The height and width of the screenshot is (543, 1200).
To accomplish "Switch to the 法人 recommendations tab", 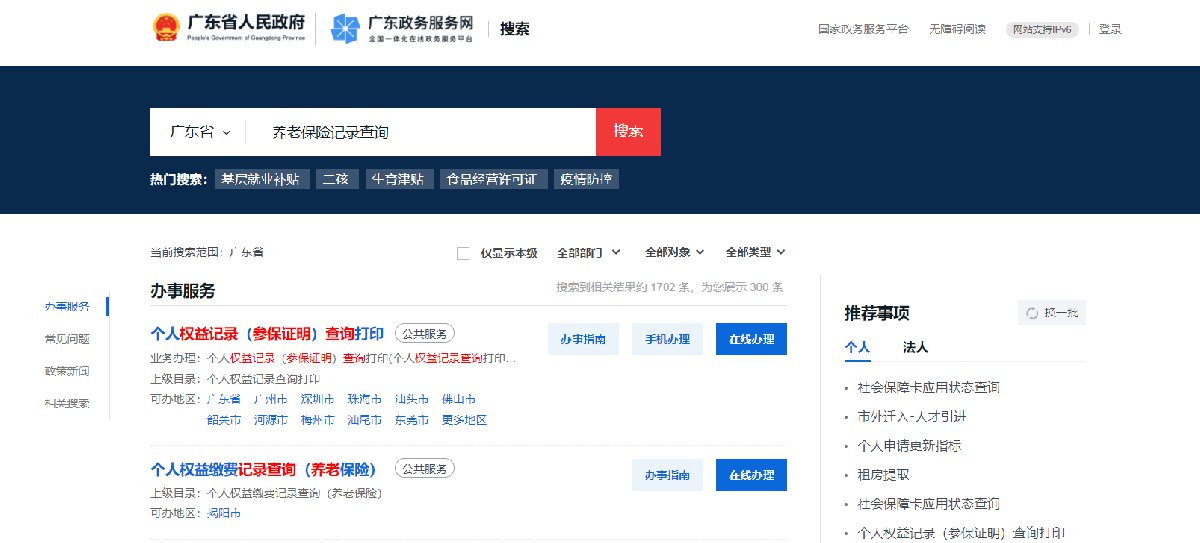I will click(915, 347).
